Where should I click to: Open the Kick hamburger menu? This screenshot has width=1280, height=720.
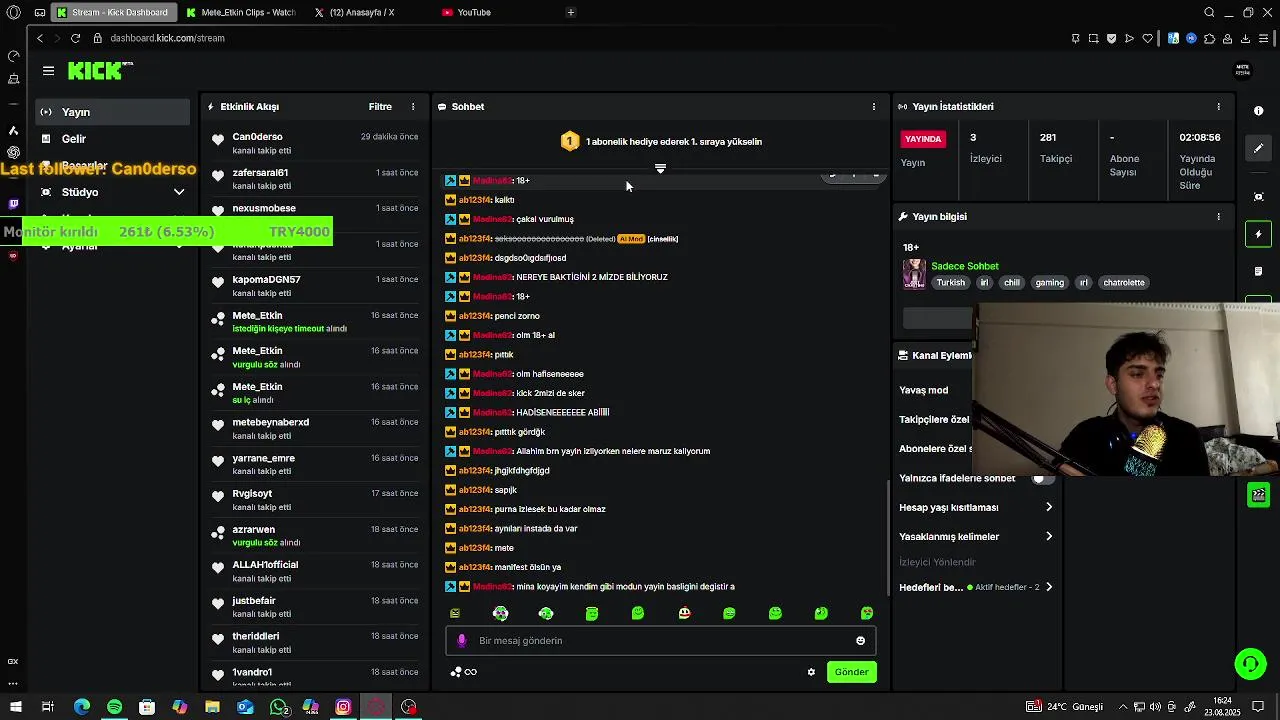pyautogui.click(x=48, y=70)
